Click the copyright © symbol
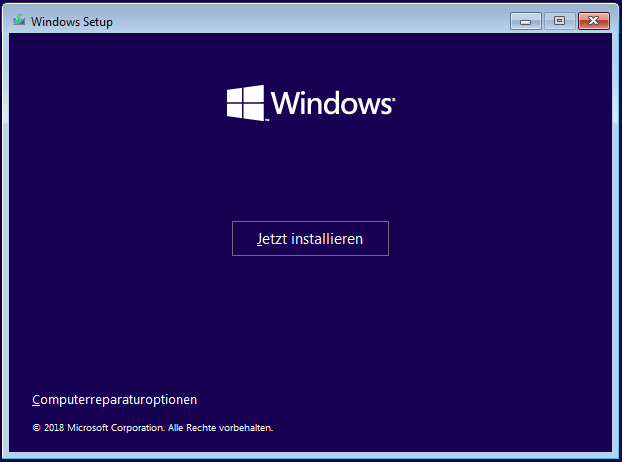 tap(36, 428)
